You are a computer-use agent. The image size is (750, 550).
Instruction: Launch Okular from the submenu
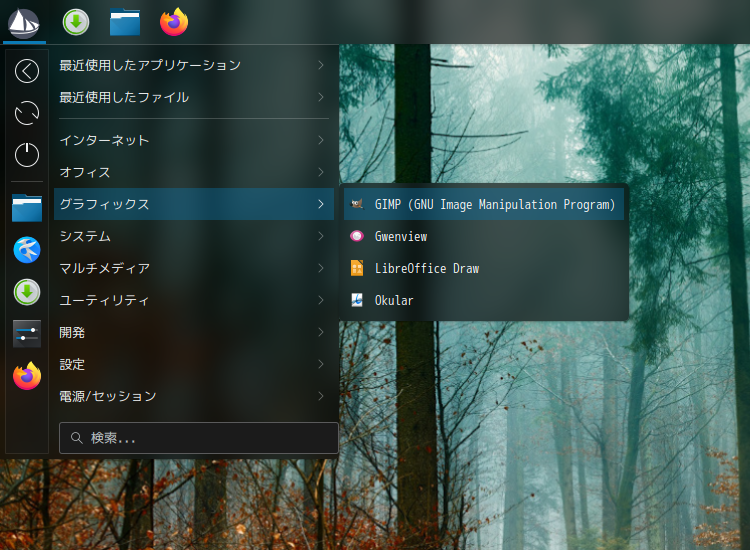[x=484, y=300]
